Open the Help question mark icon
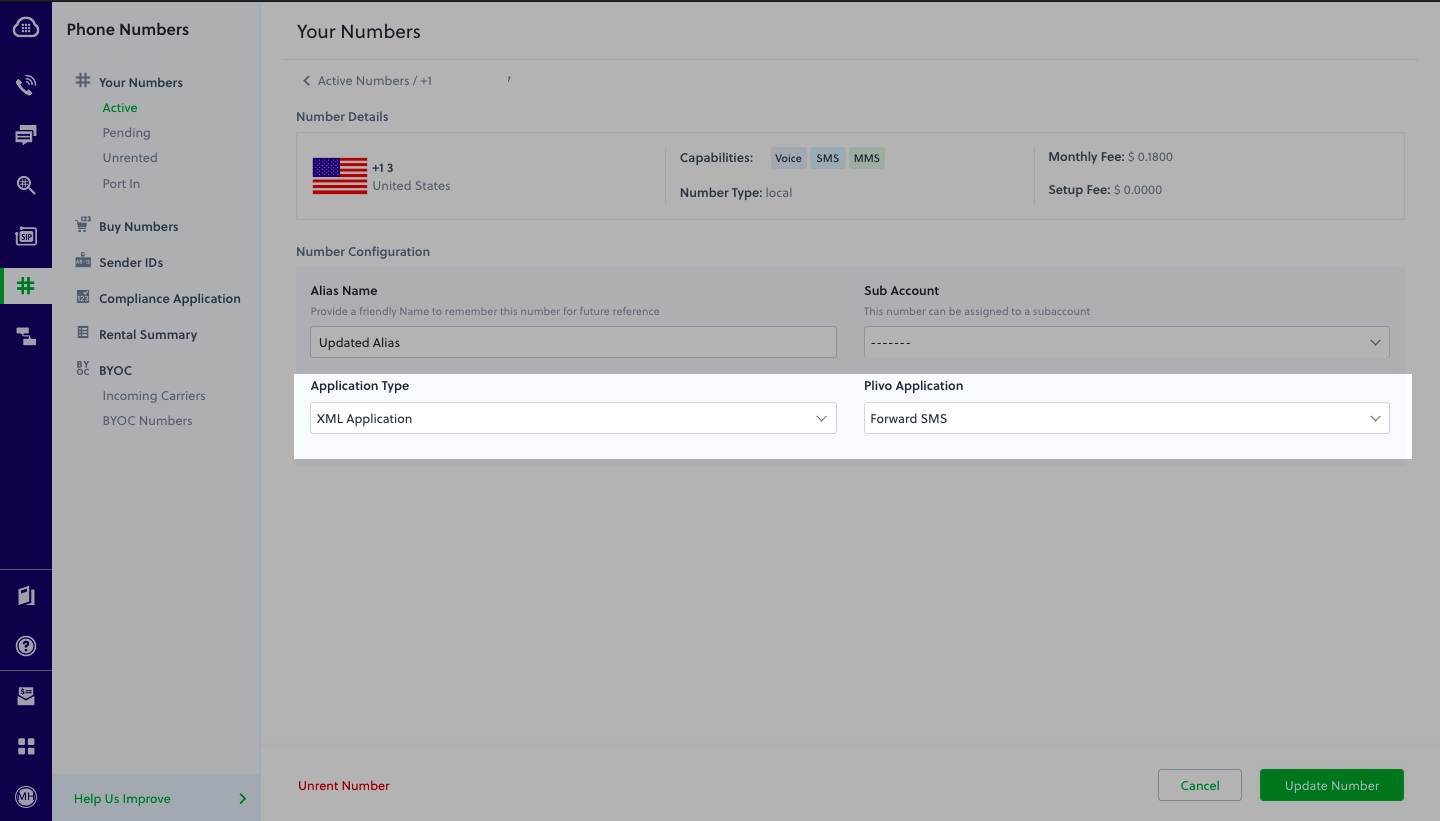The width and height of the screenshot is (1440, 821). point(26,646)
